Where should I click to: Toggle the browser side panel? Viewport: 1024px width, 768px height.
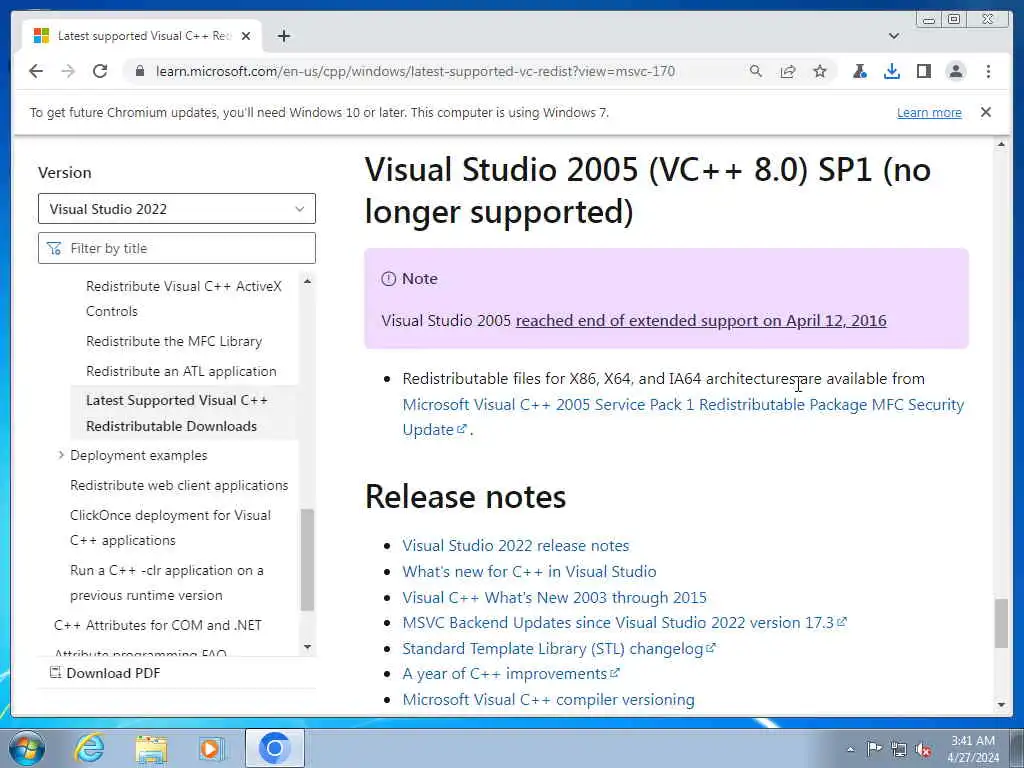[923, 71]
